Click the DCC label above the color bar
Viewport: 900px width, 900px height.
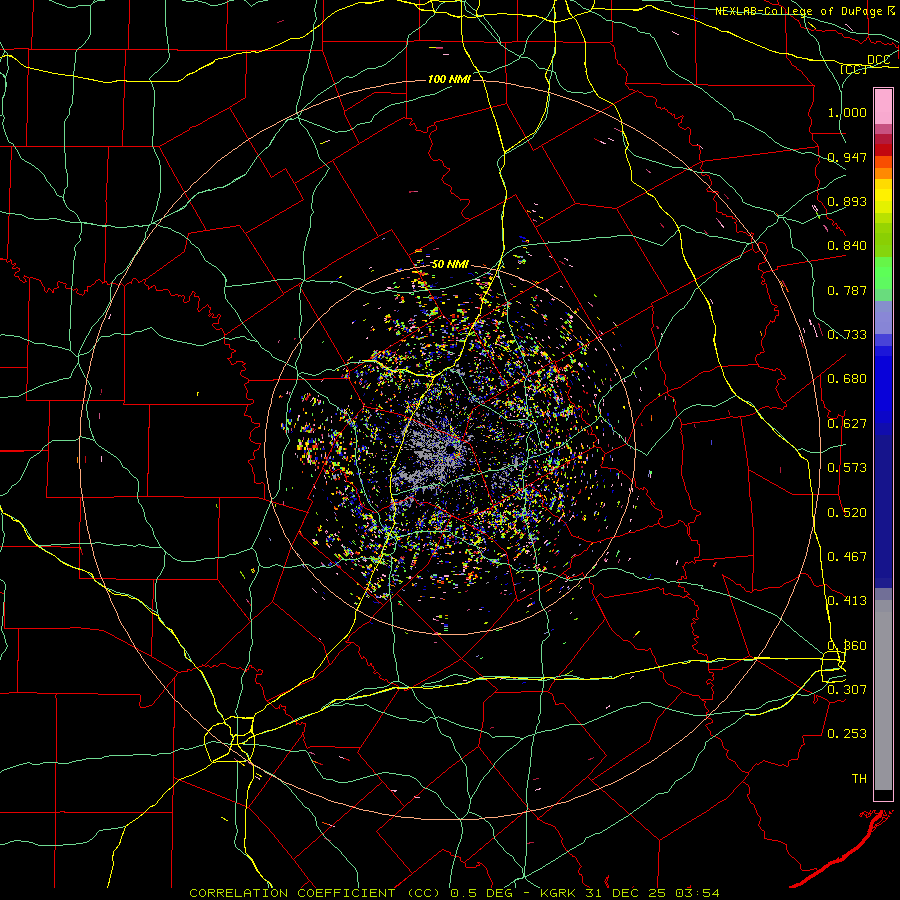tap(878, 59)
